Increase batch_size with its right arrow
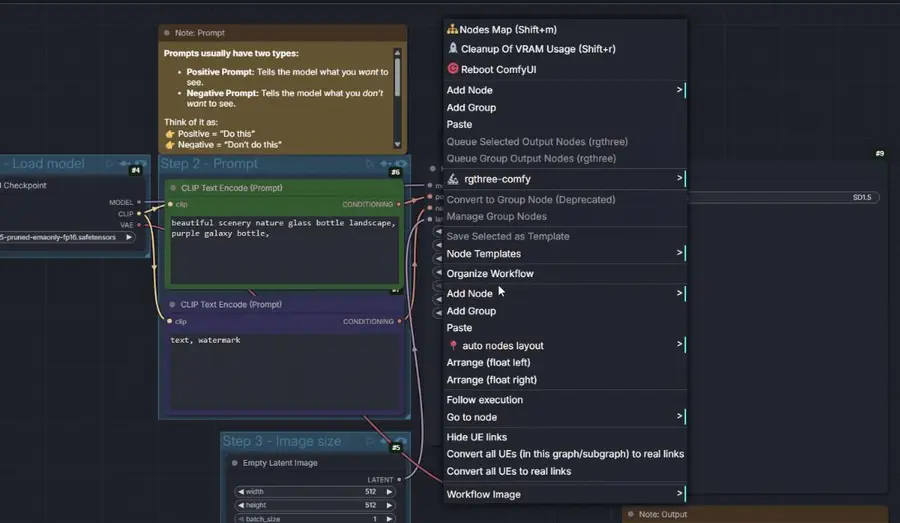Image resolution: width=900 pixels, height=523 pixels. tap(389, 518)
